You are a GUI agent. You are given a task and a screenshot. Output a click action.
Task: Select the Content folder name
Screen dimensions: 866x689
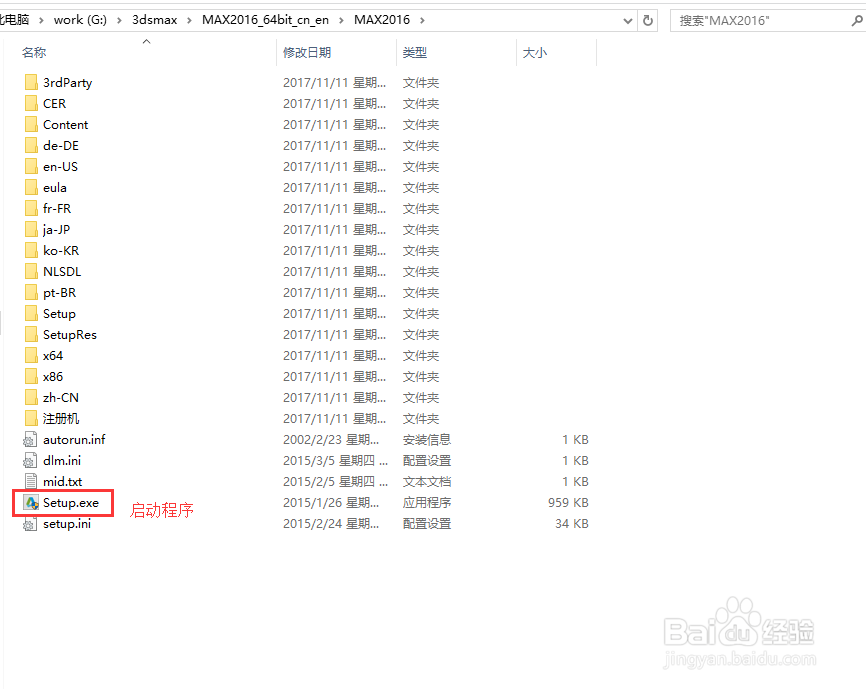pyautogui.click(x=65, y=125)
